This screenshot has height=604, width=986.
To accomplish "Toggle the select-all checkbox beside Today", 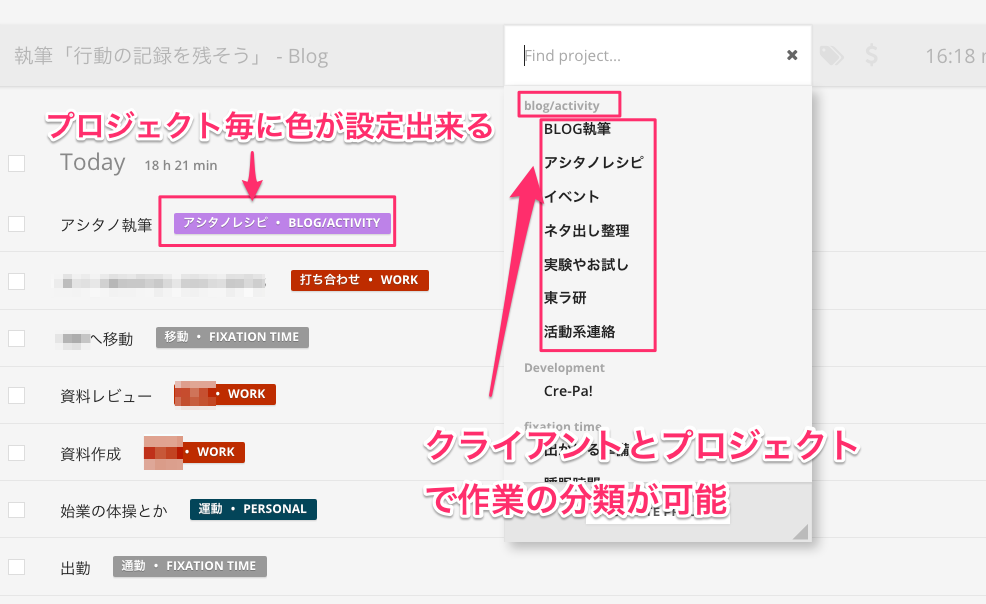I will point(16,163).
